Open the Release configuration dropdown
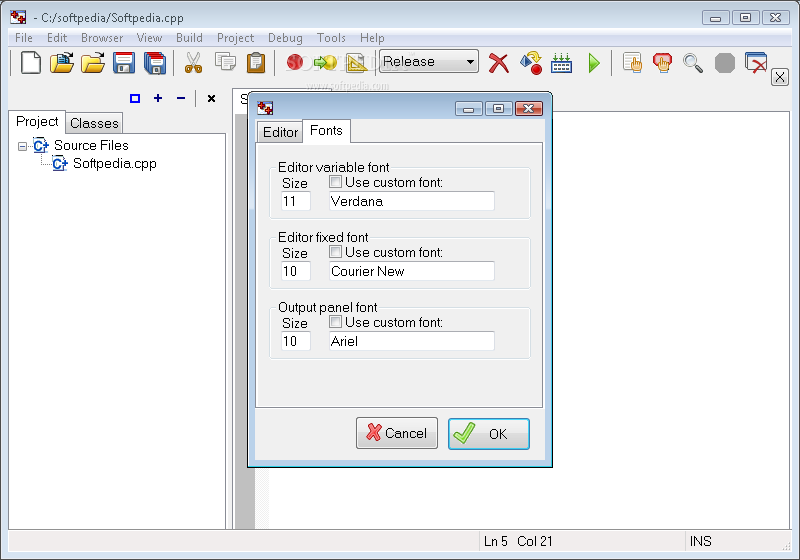800x560 pixels. 429,62
